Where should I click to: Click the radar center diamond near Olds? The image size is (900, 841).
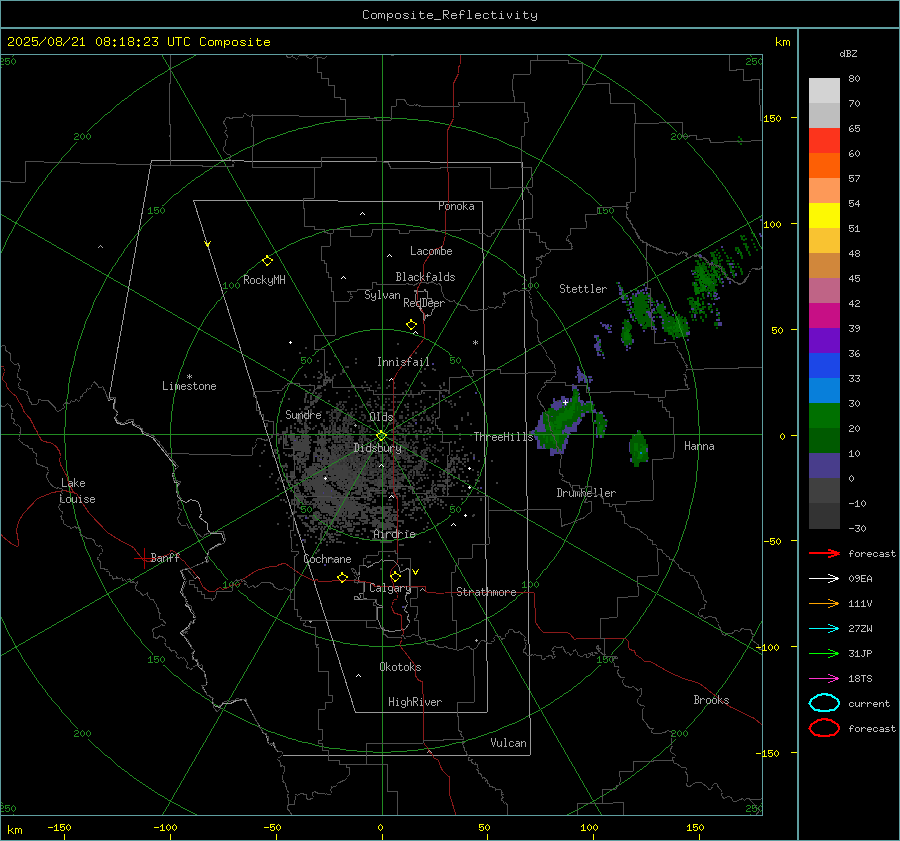tap(381, 436)
